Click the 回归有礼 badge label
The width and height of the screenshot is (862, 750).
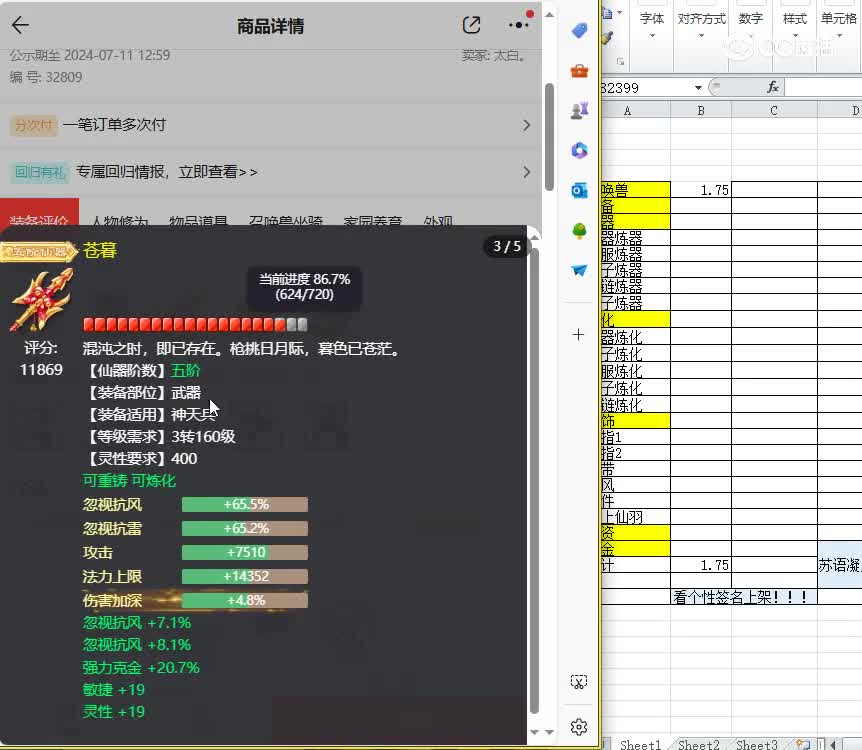(x=40, y=172)
